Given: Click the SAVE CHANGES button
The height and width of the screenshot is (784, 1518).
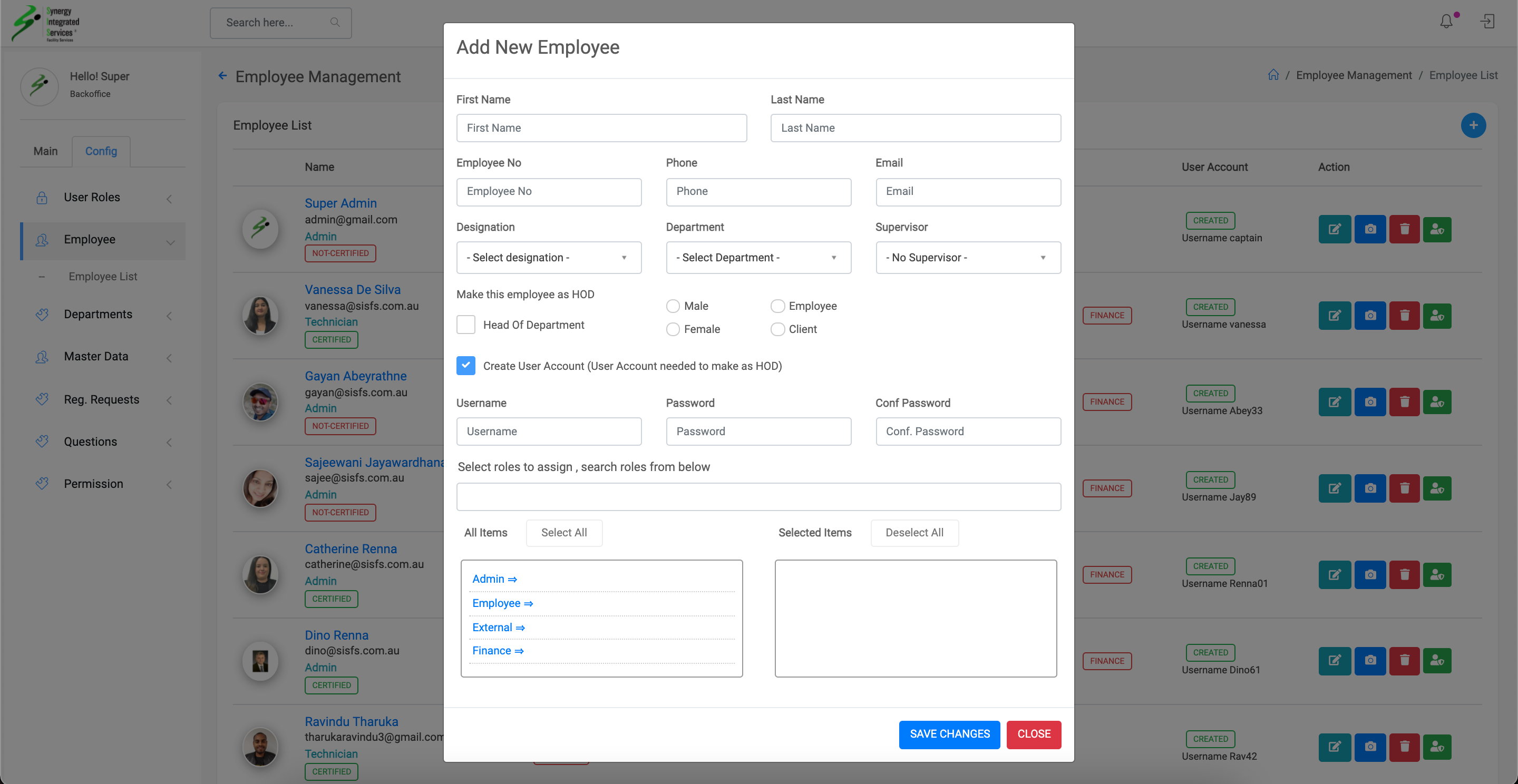Looking at the screenshot, I should click(x=949, y=734).
